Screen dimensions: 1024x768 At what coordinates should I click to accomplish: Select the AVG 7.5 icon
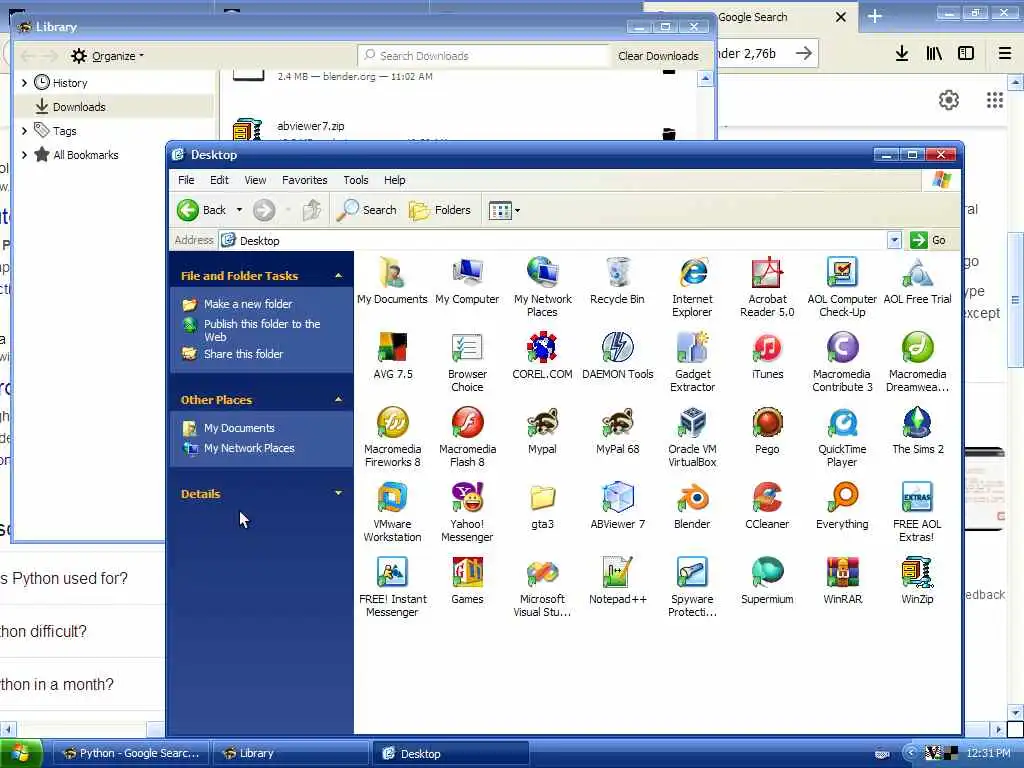(x=392, y=356)
